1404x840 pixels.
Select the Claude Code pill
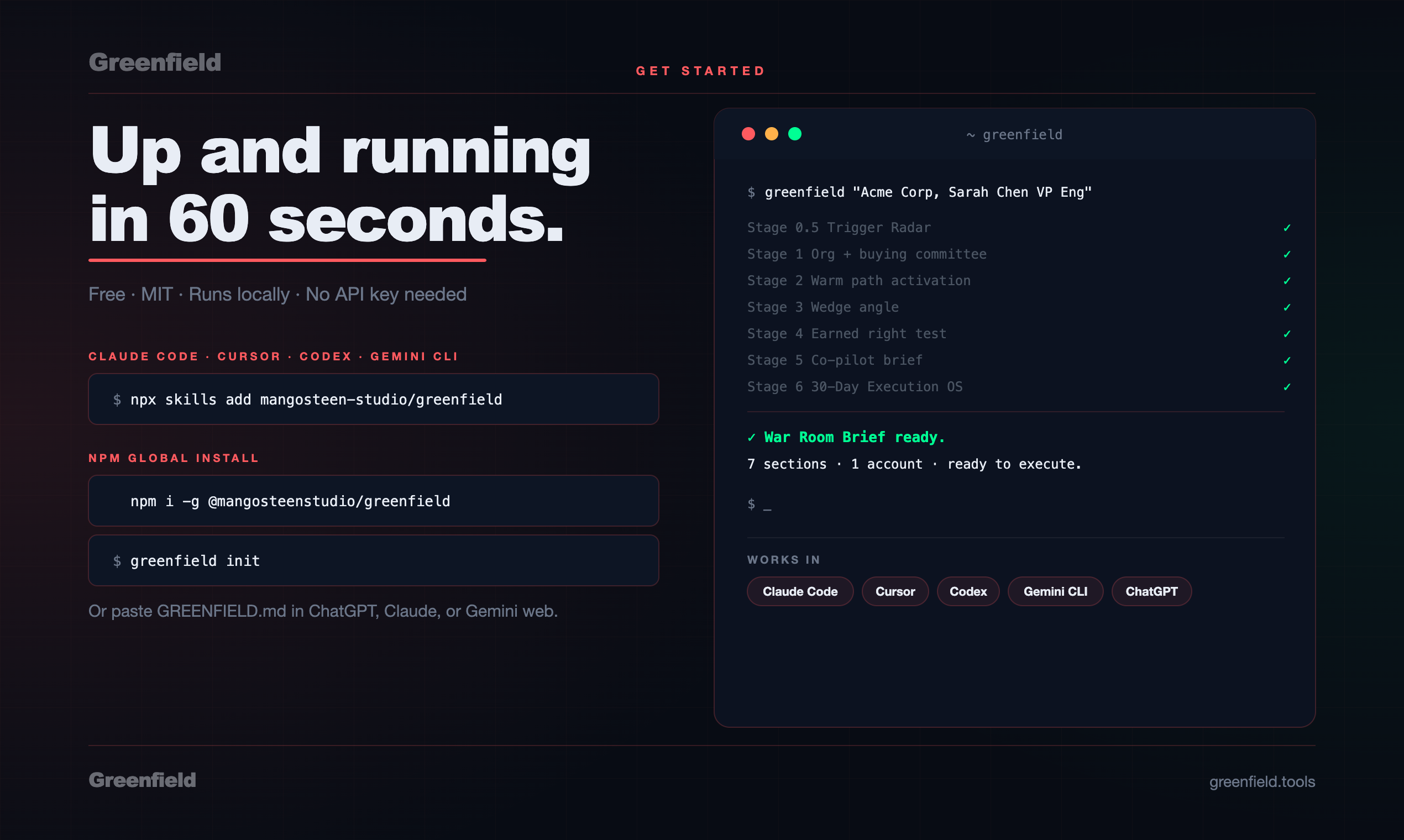click(x=799, y=591)
